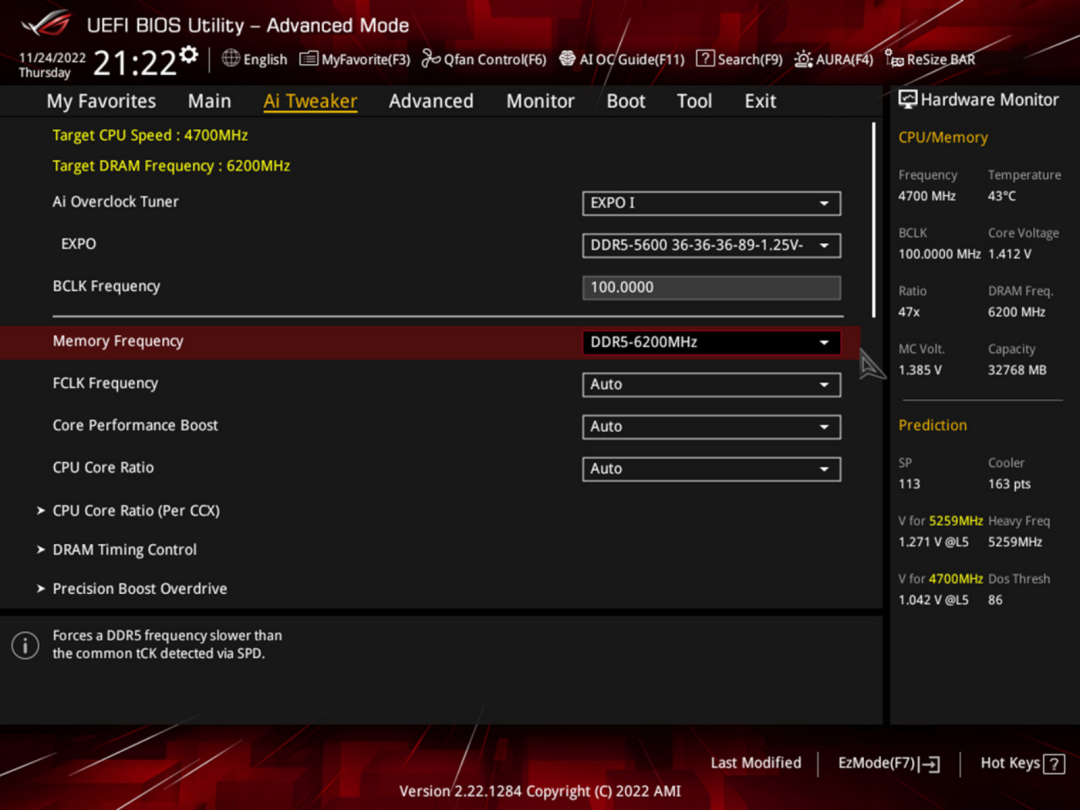Open AURA(F4) lighting icon

click(x=803, y=59)
